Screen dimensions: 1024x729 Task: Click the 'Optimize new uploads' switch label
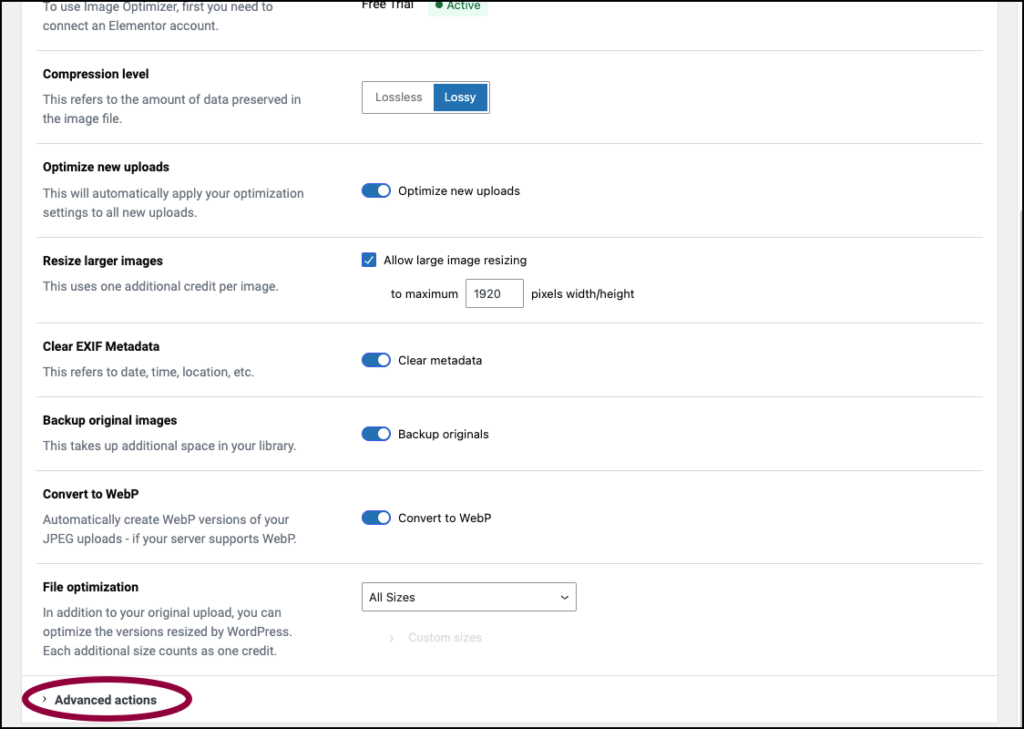[459, 191]
